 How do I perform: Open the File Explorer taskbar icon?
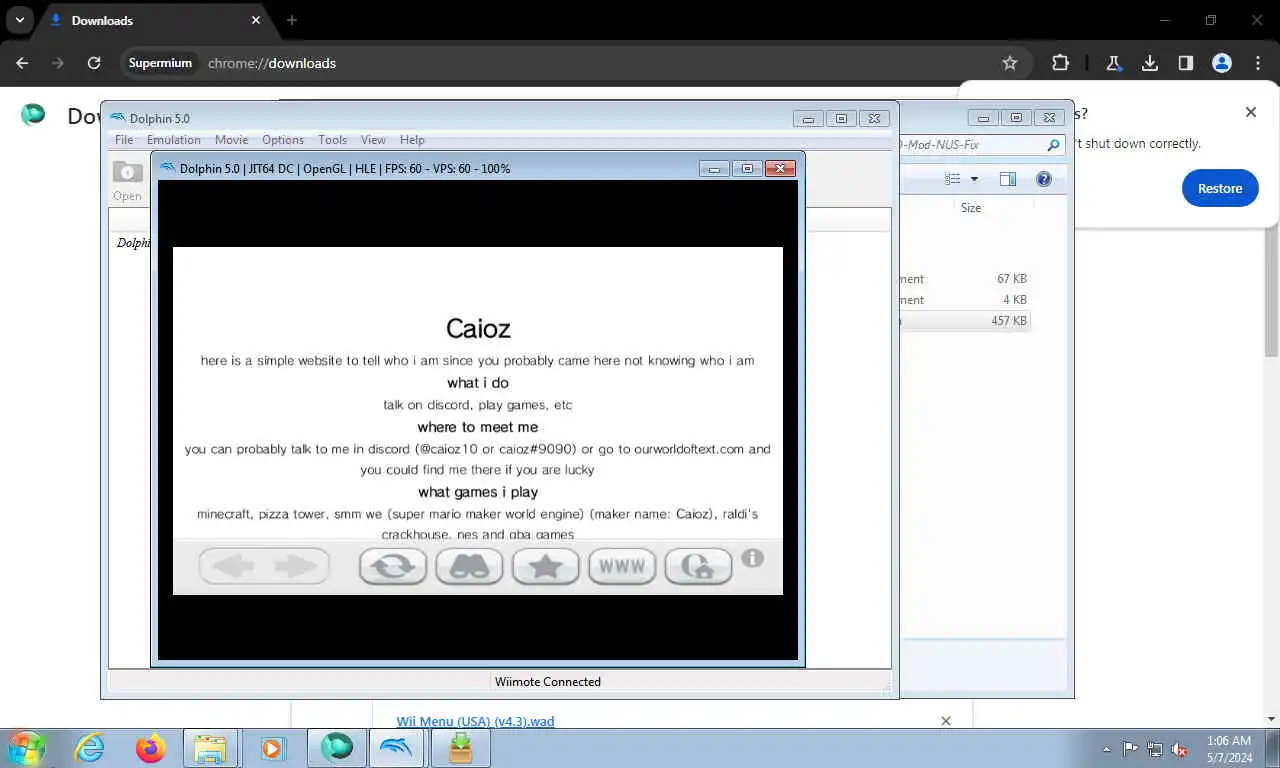(210, 748)
